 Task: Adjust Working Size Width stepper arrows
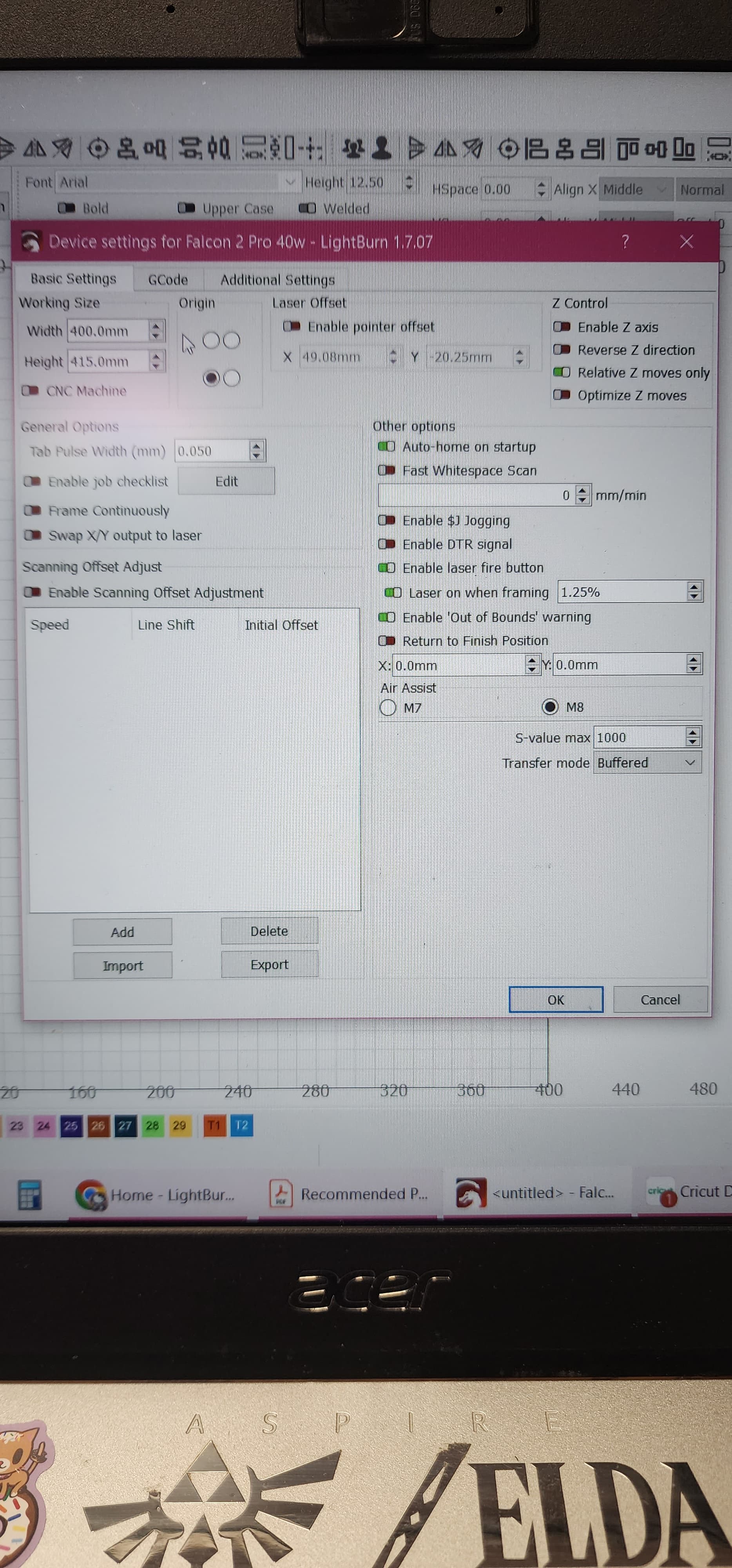pos(156,330)
